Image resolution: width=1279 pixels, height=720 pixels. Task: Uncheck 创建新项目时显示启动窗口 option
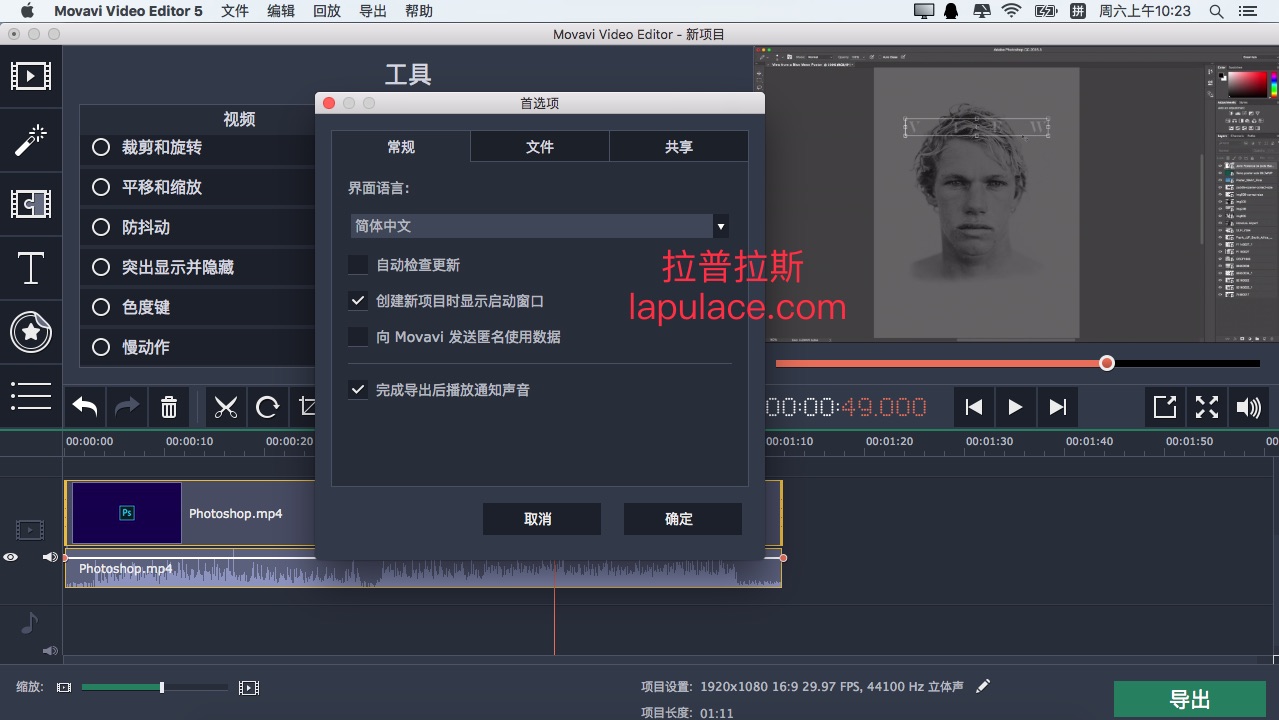358,301
